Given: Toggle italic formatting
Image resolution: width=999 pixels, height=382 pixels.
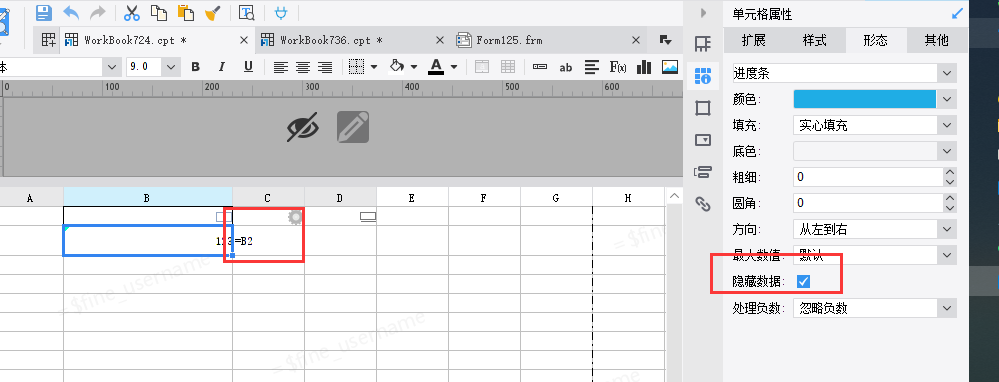Looking at the screenshot, I should [x=222, y=67].
